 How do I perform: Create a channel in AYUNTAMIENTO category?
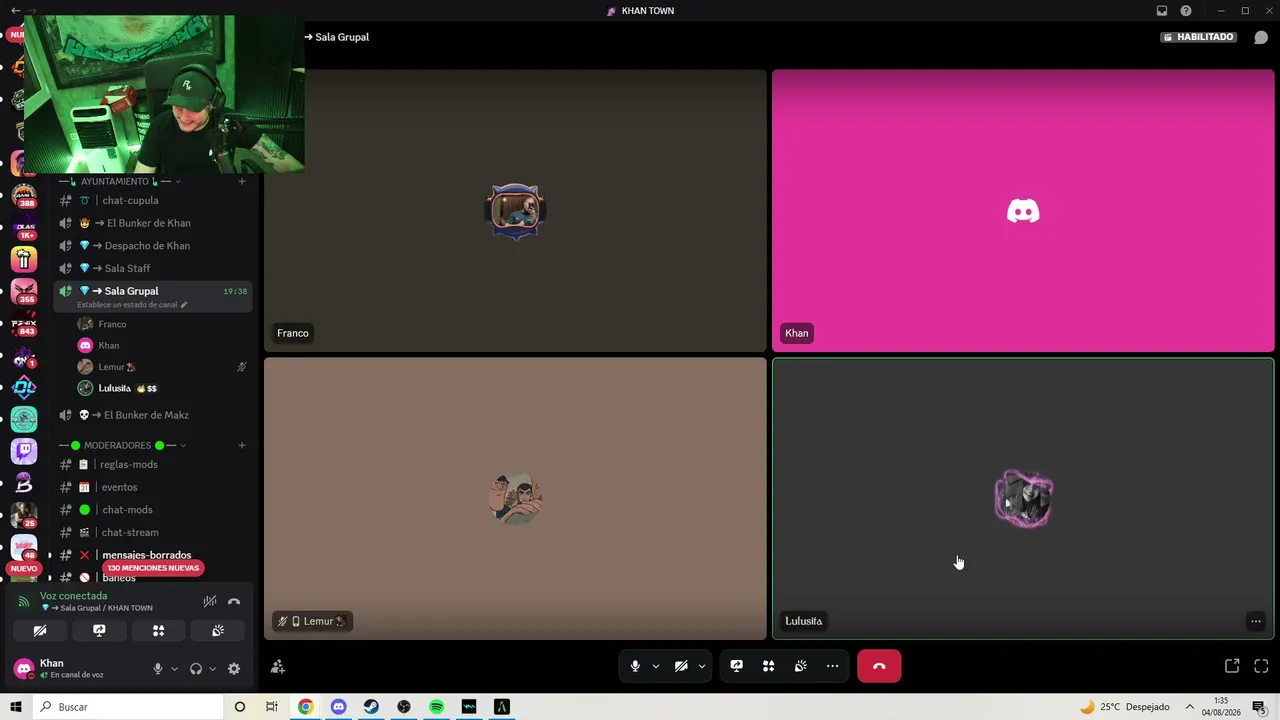[241, 181]
